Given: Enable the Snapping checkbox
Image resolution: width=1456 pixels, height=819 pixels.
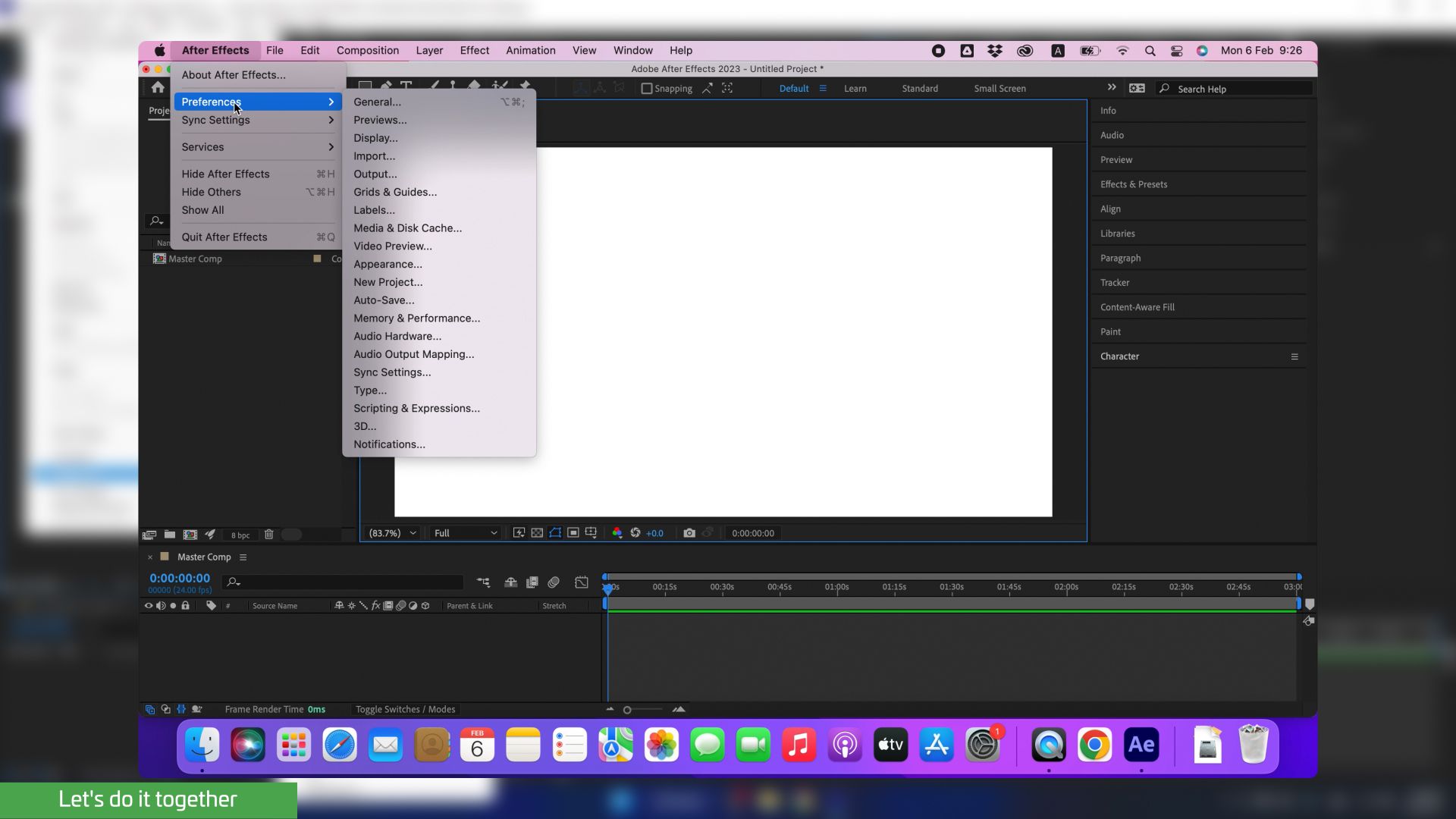Looking at the screenshot, I should [x=647, y=89].
